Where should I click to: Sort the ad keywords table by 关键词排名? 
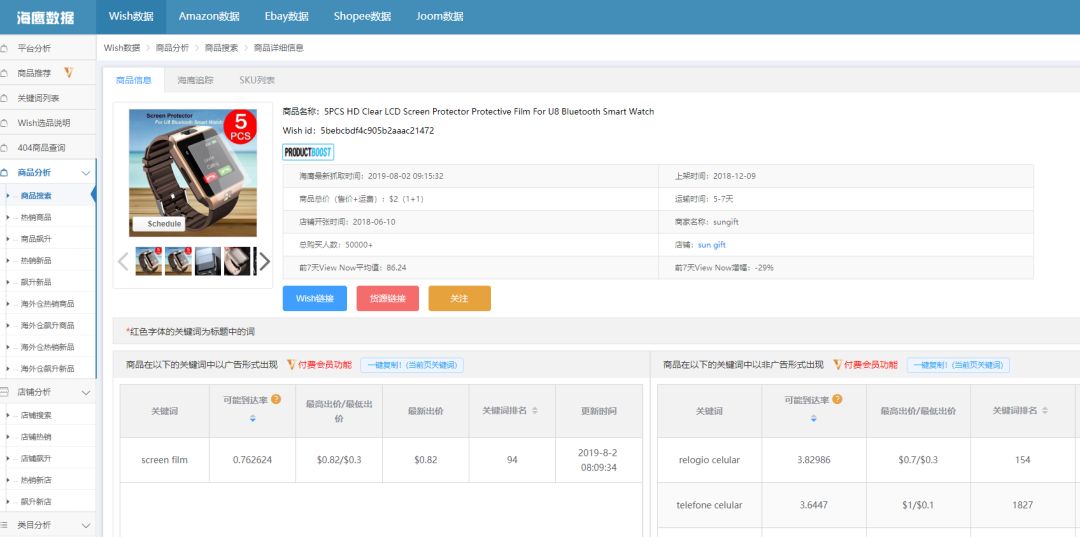[x=535, y=411]
